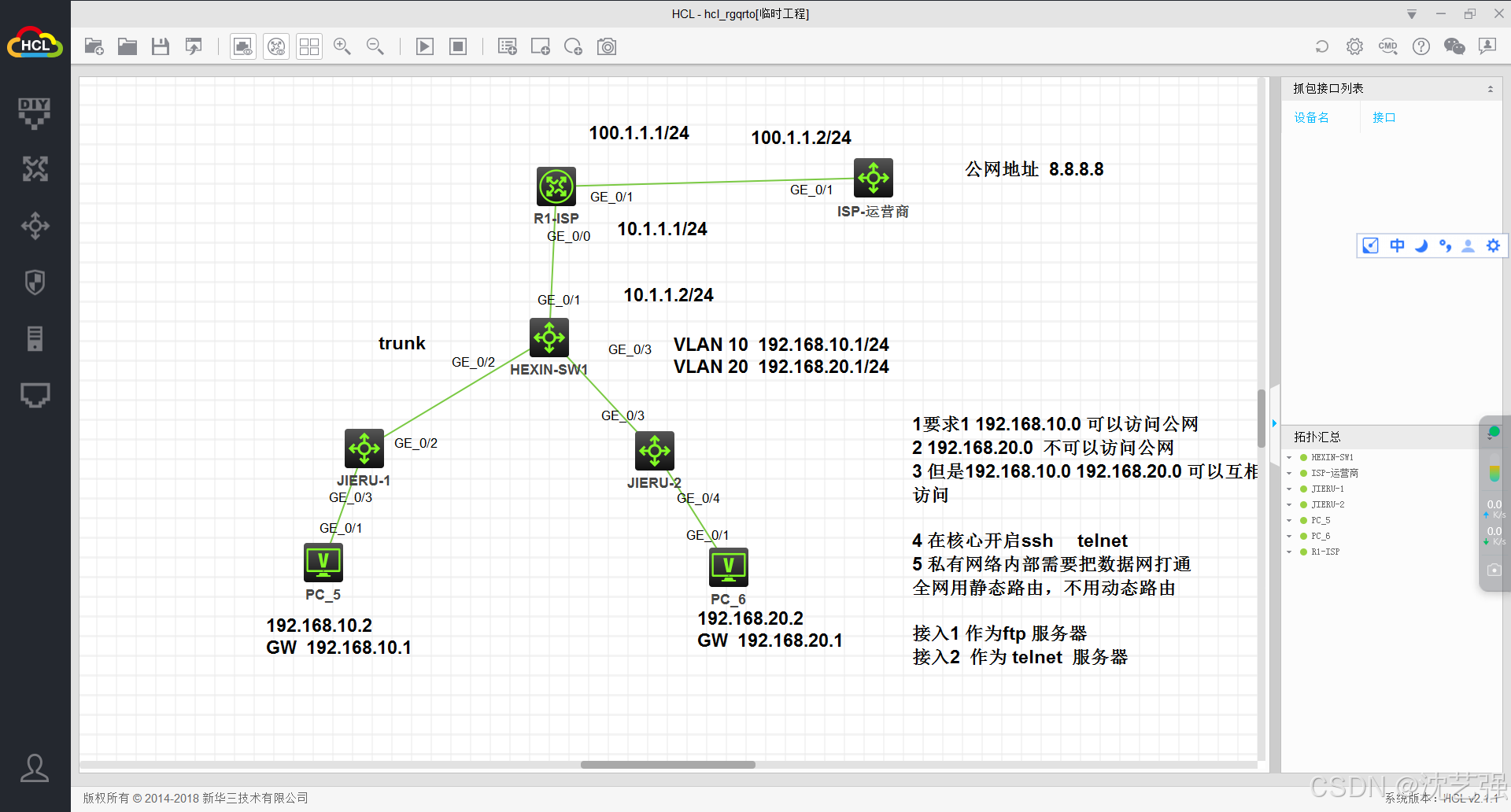Expand PC_6 in topology summary
Viewport: 1511px width, 812px height.
pos(1289,536)
